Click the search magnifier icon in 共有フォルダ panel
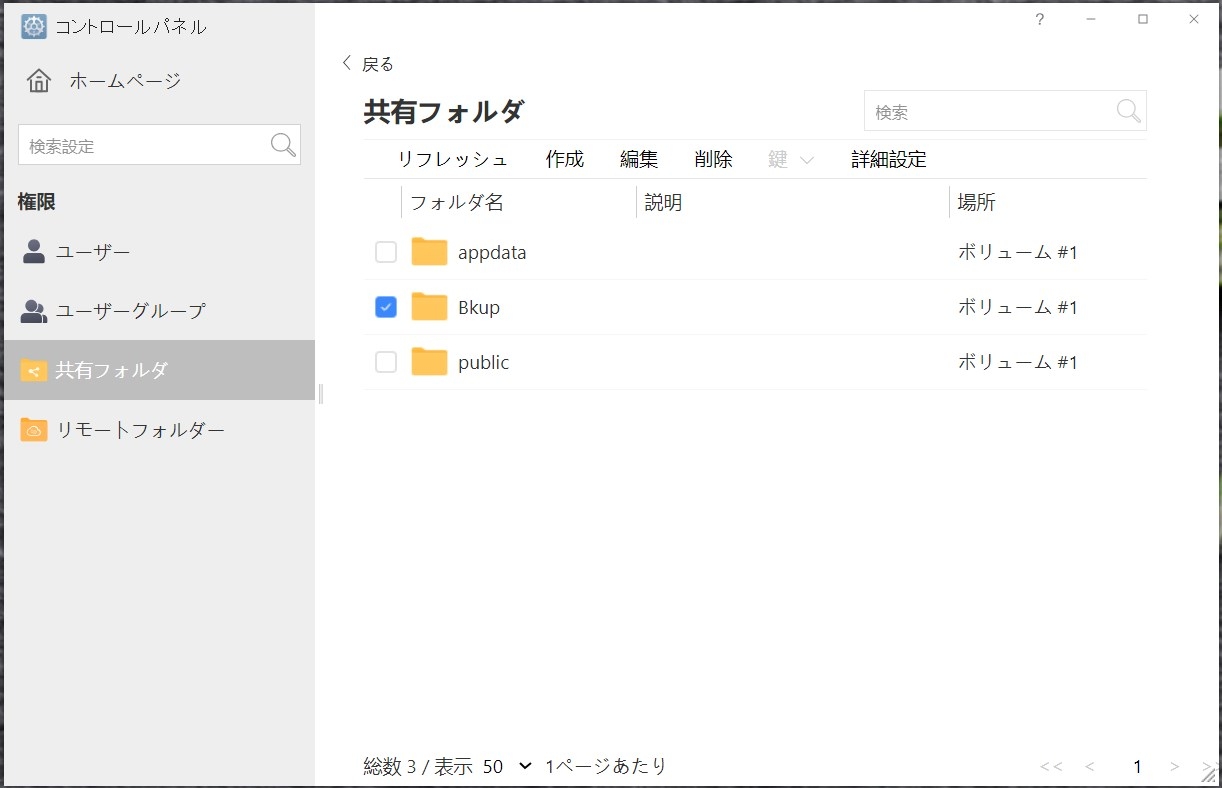Viewport: 1222px width, 788px height. tap(1128, 111)
